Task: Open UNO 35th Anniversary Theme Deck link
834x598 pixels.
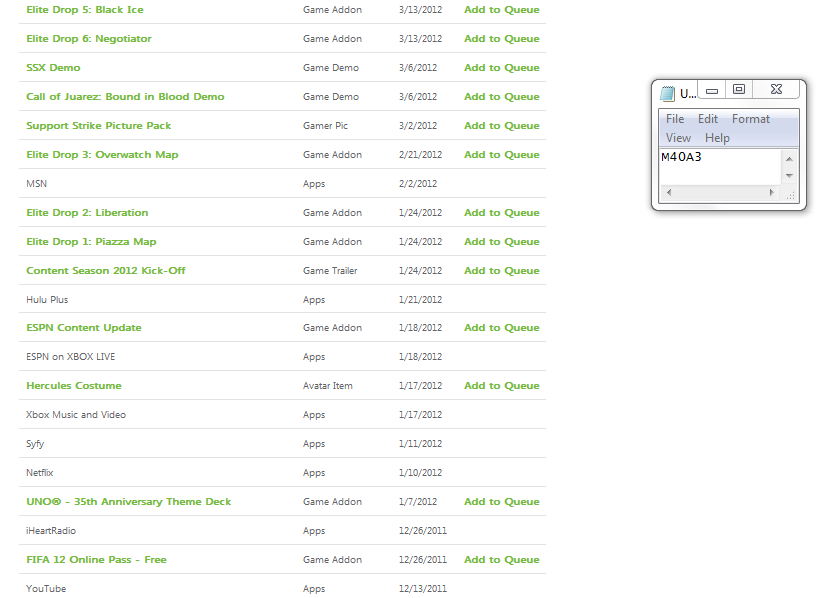Action: [129, 502]
